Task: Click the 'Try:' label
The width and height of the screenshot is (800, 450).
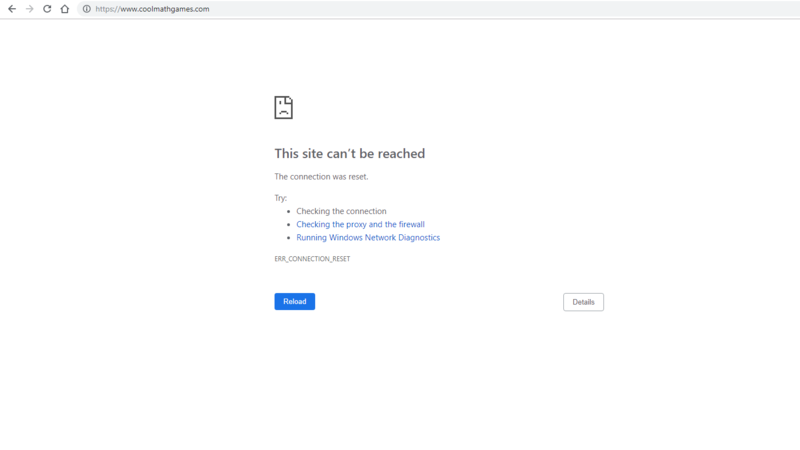Action: (x=281, y=198)
